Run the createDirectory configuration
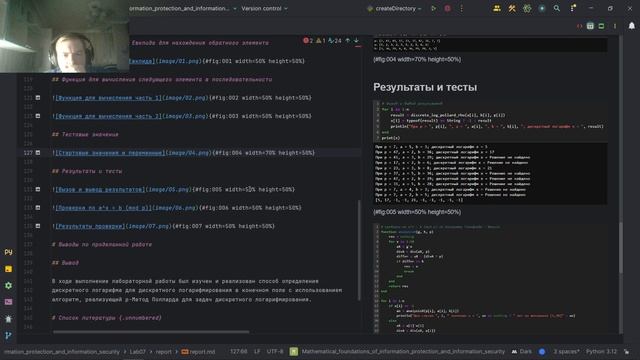 [433, 8]
